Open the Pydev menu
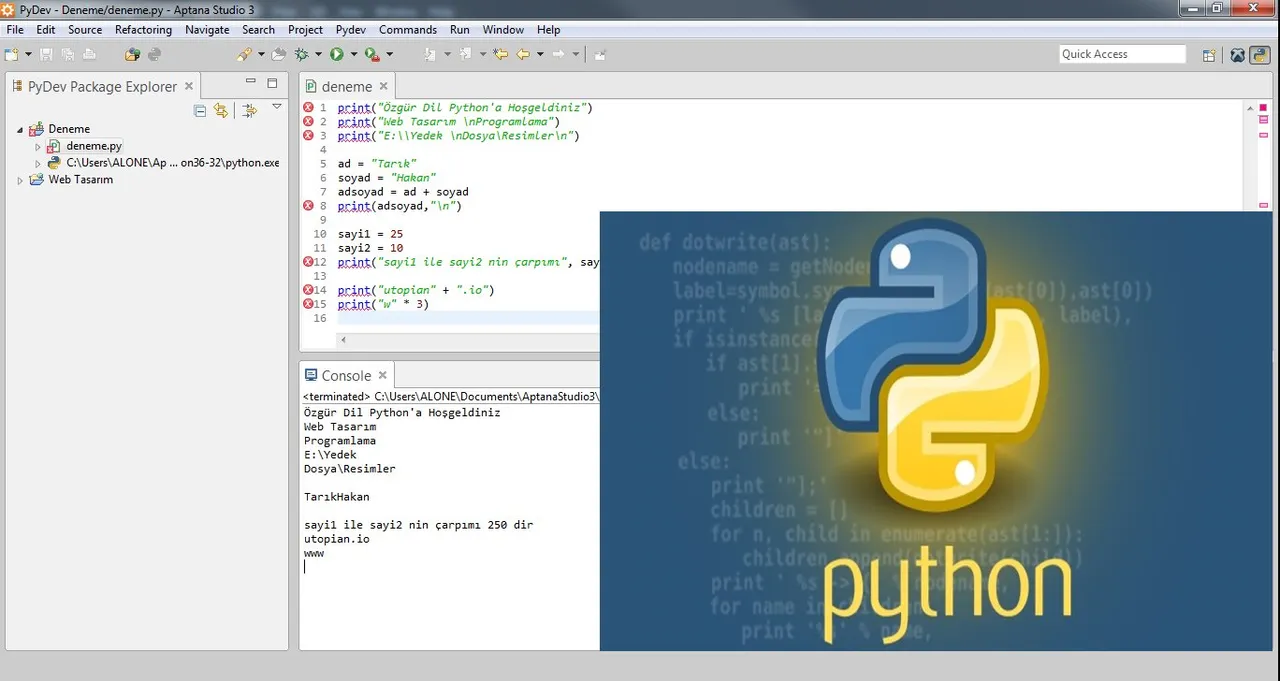The height and width of the screenshot is (681, 1280). pos(350,30)
